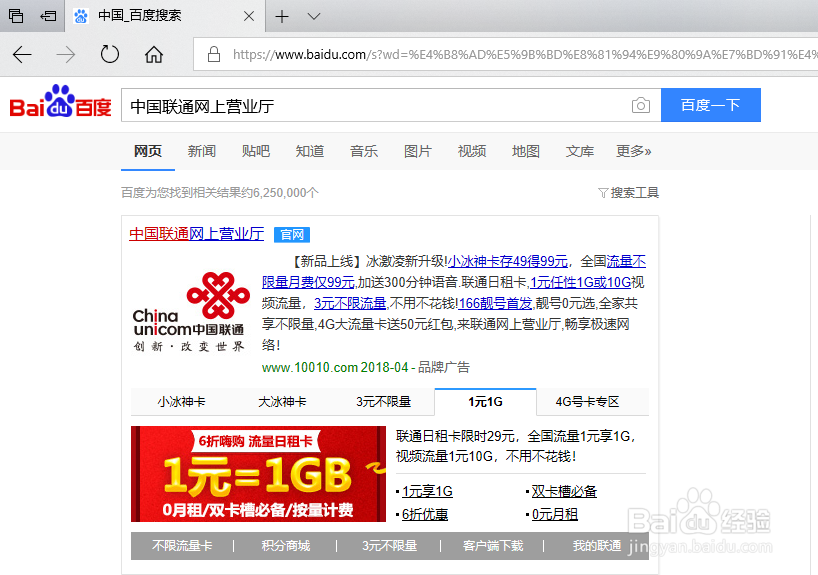
Task: Focus the Baidu search input box
Action: tap(374, 105)
